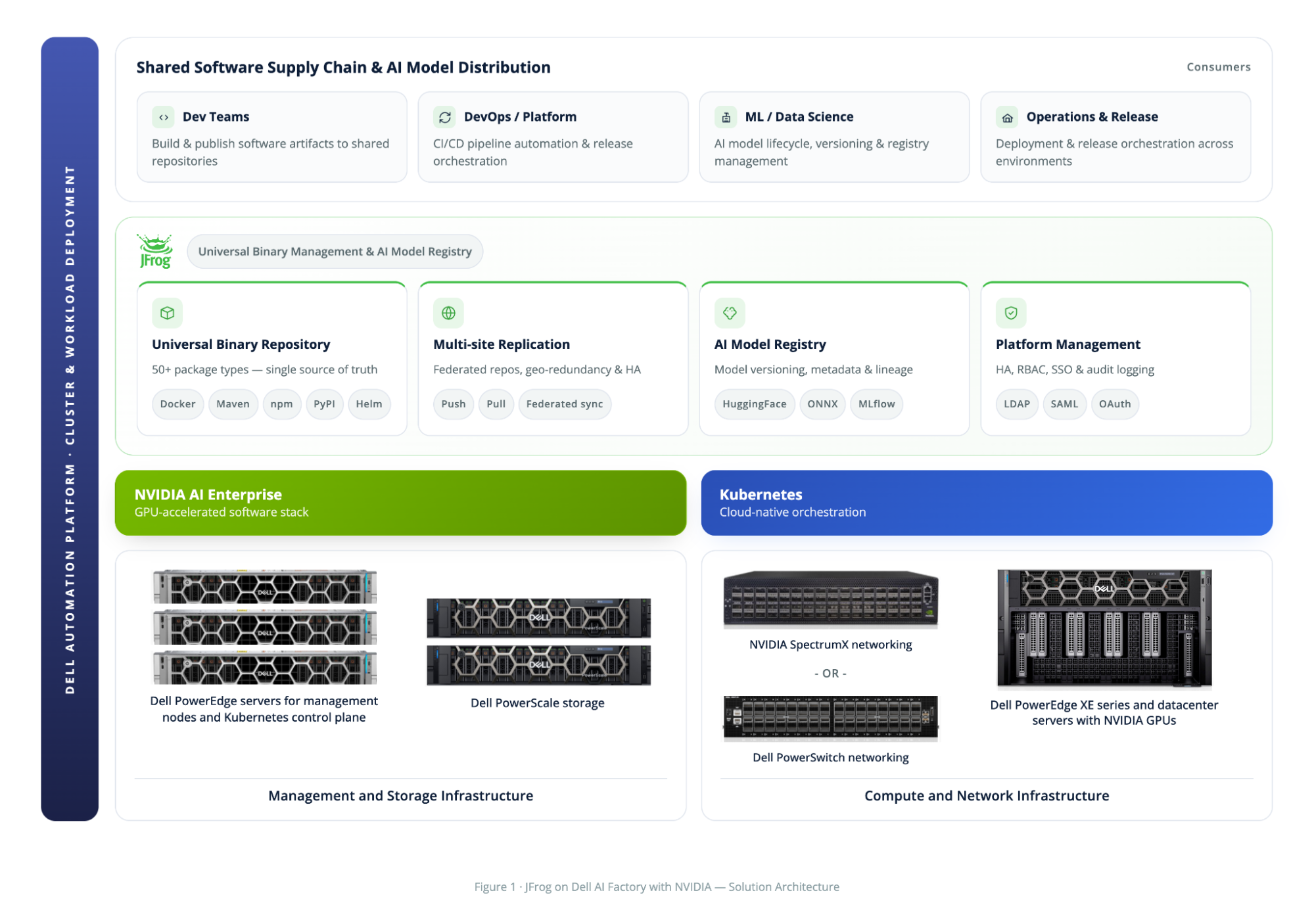1314x924 pixels.
Task: Click the Figure 1 caption text
Action: tap(657, 887)
